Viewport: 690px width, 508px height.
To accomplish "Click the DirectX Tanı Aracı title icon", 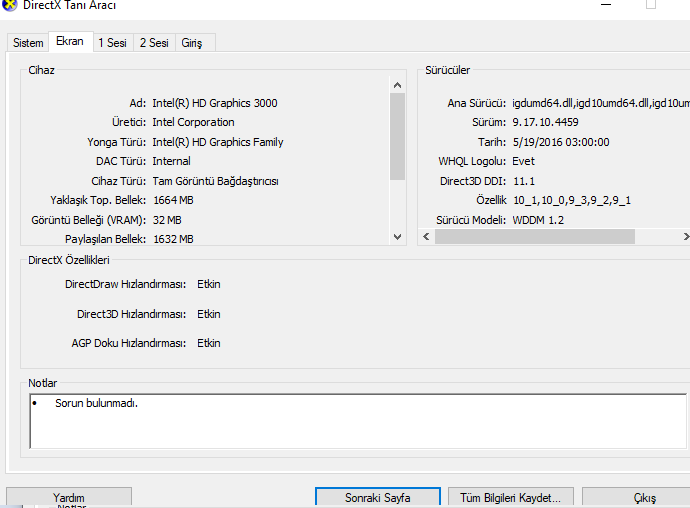I will click(x=9, y=5).
